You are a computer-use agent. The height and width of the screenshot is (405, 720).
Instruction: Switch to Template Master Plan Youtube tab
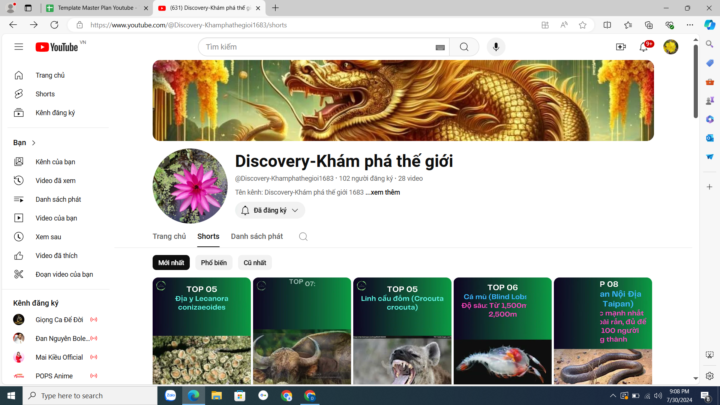tap(96, 8)
